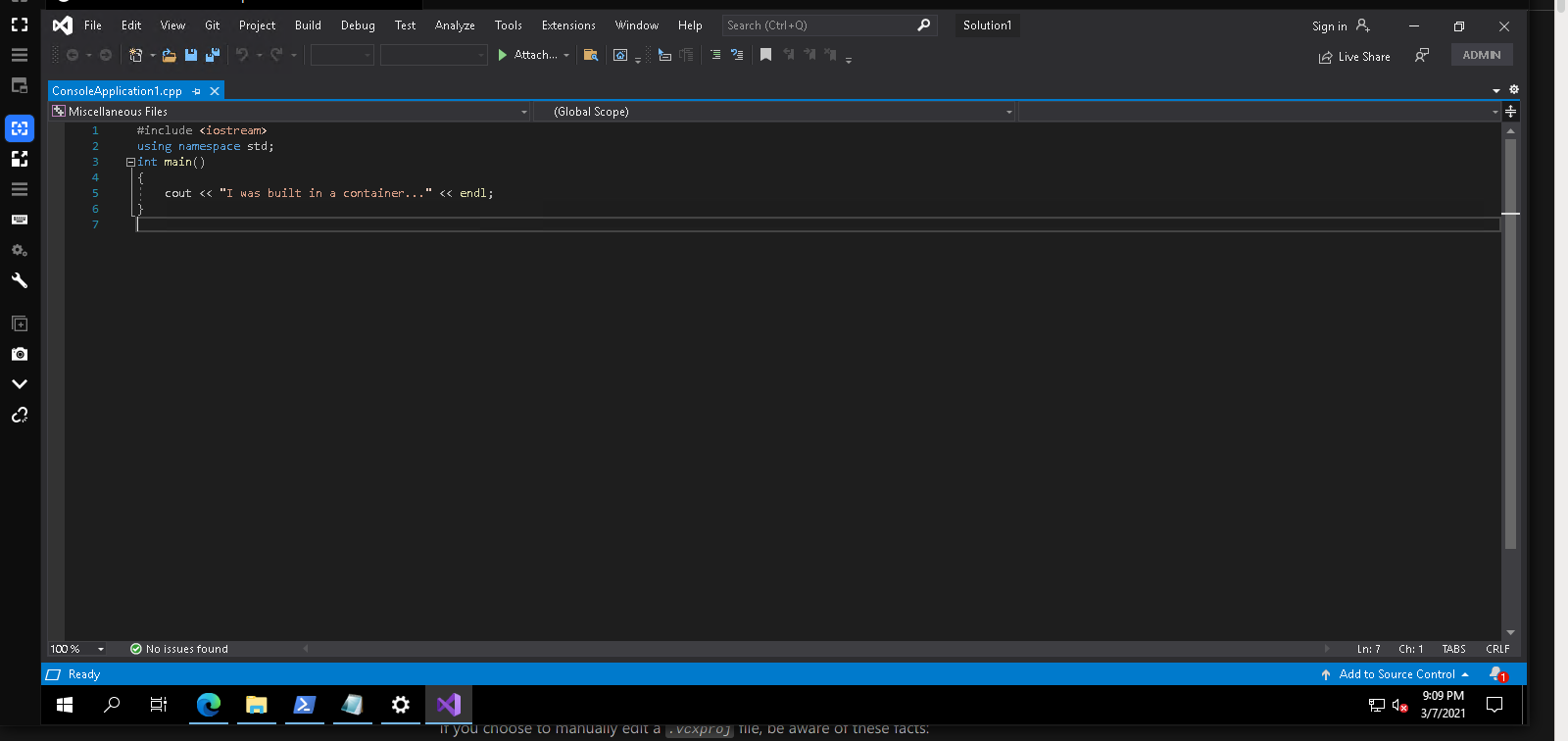Open the Debug menu
This screenshot has height=741, width=1568.
[358, 25]
